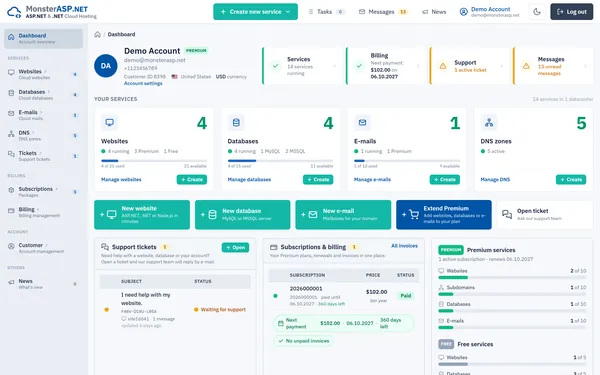Image resolution: width=600 pixels, height=375 pixels.
Task: Expand Tickets chevron in sidebar
Action: [40, 153]
